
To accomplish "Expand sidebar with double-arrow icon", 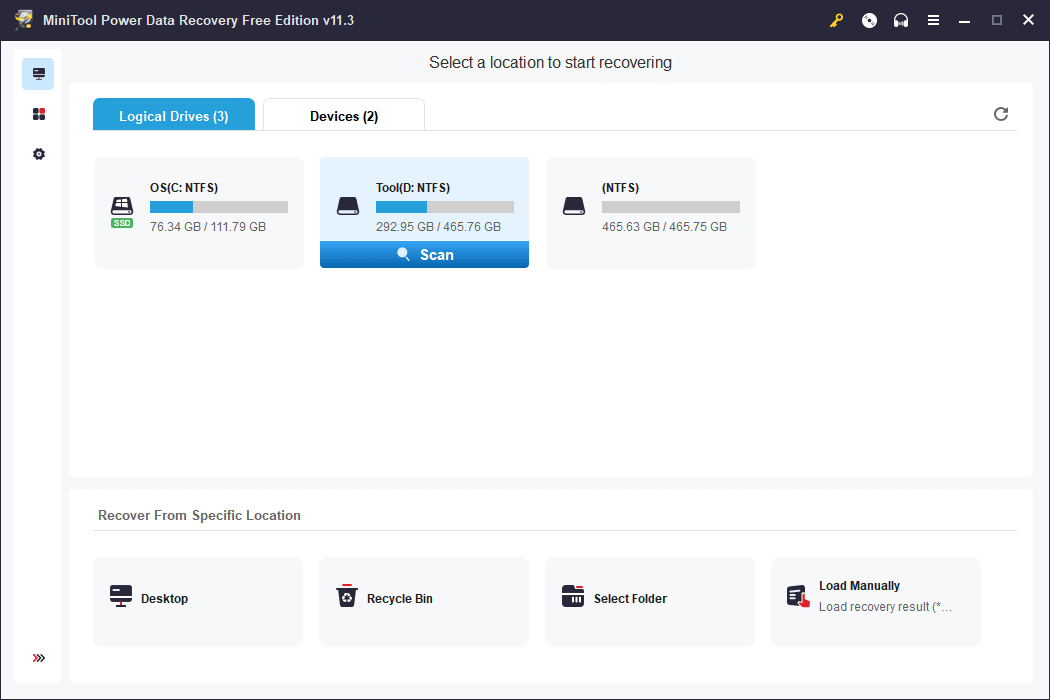I will click(39, 658).
